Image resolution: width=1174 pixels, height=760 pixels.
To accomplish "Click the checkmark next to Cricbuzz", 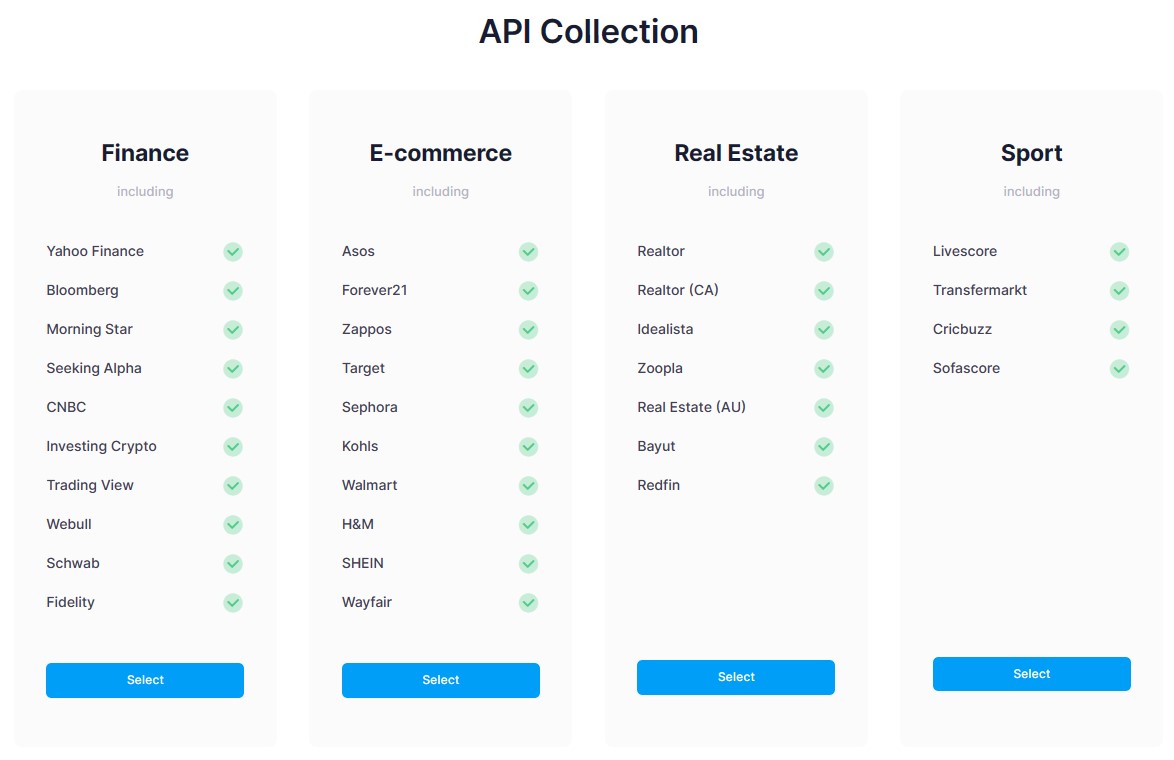I will point(1119,330).
